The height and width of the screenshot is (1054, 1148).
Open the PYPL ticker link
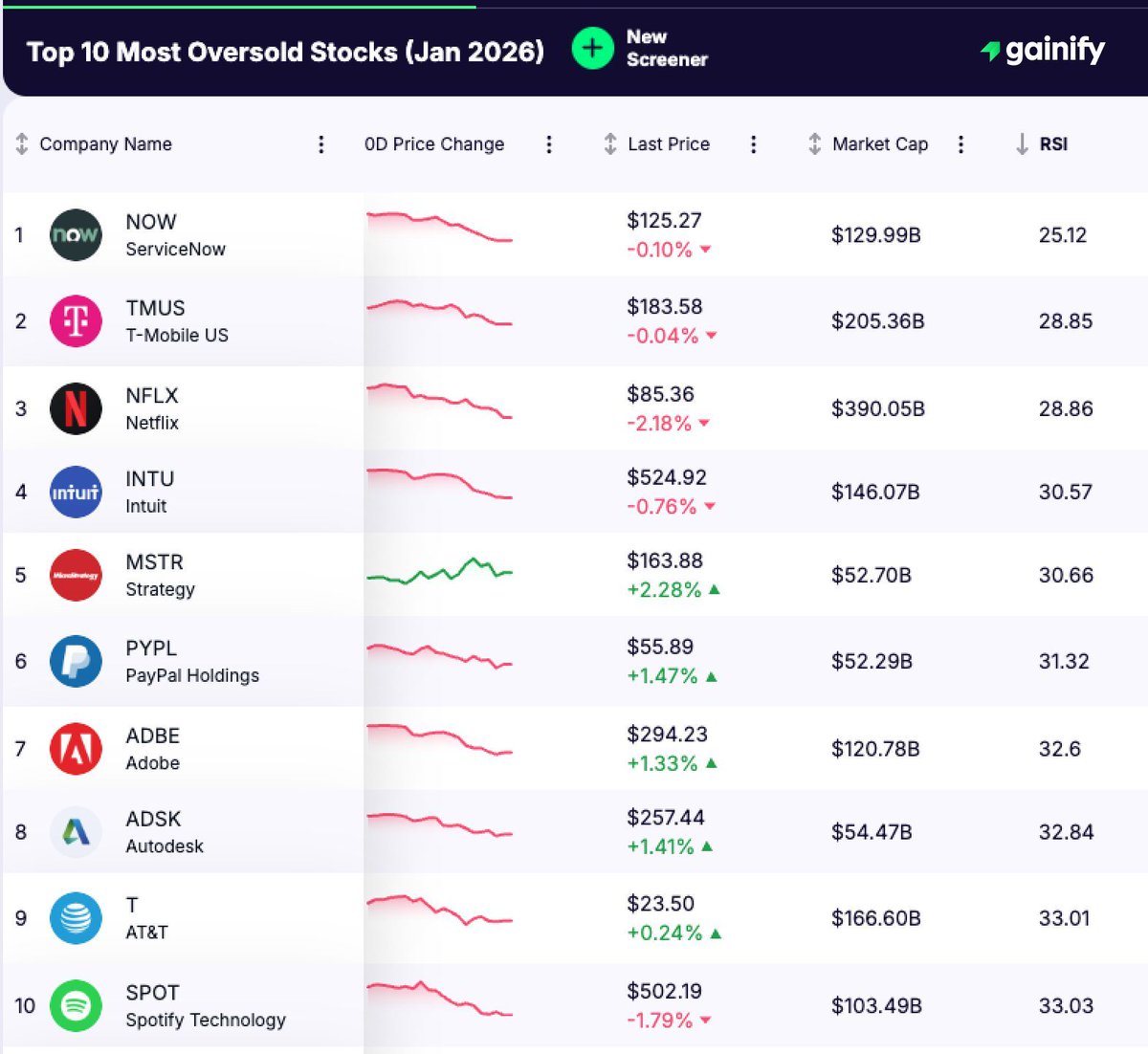(x=151, y=648)
